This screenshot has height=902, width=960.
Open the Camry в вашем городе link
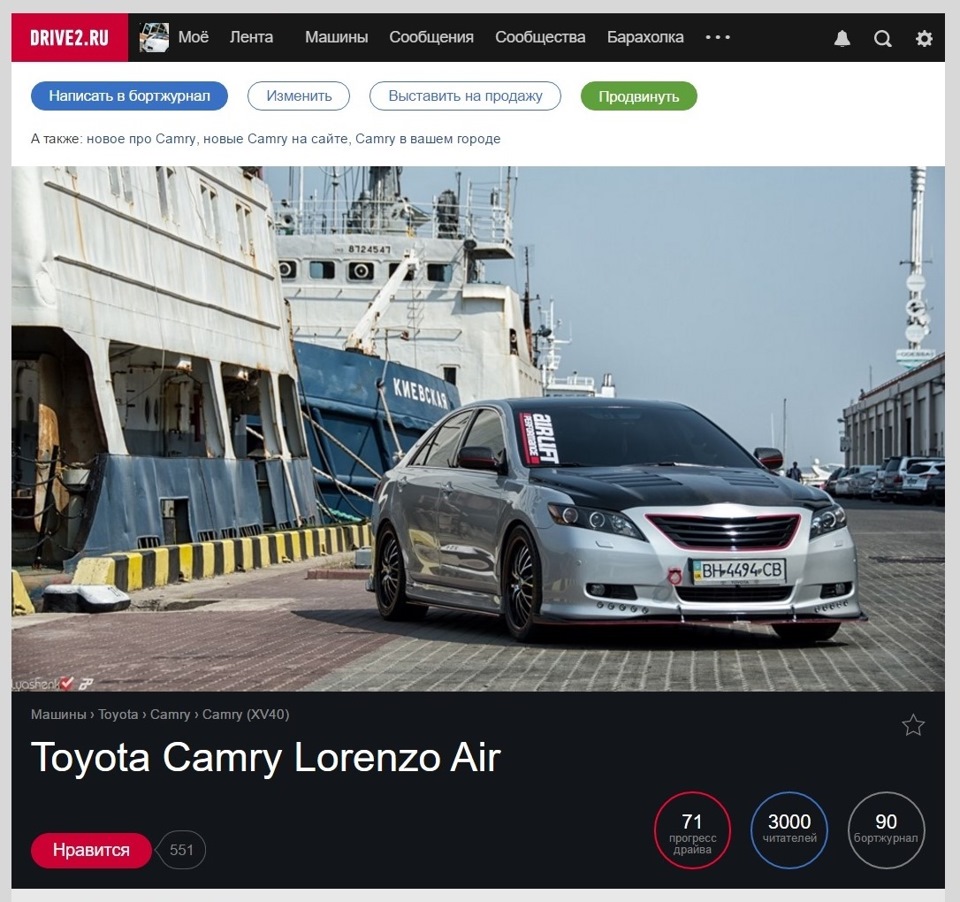click(428, 139)
